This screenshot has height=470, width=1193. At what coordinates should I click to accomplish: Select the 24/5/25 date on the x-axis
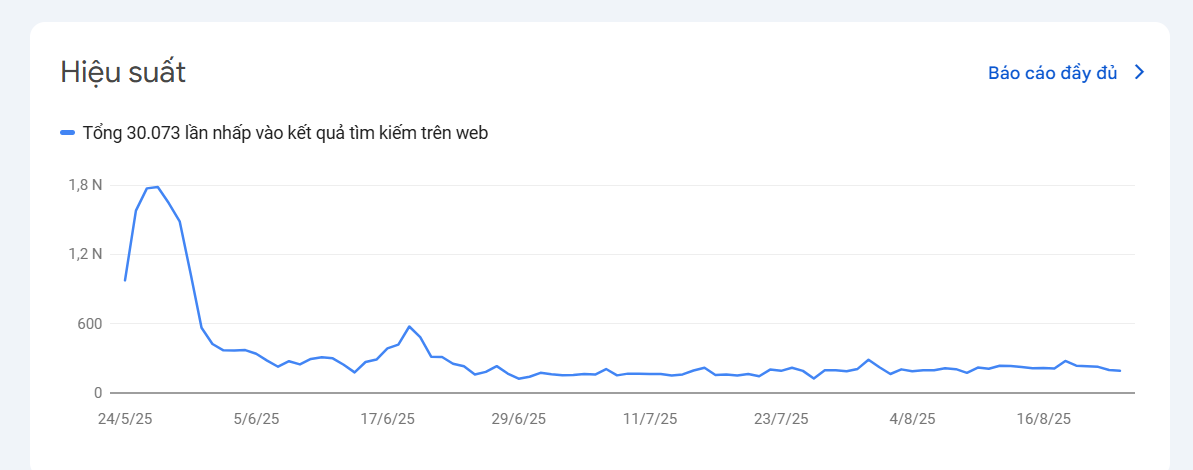125,418
